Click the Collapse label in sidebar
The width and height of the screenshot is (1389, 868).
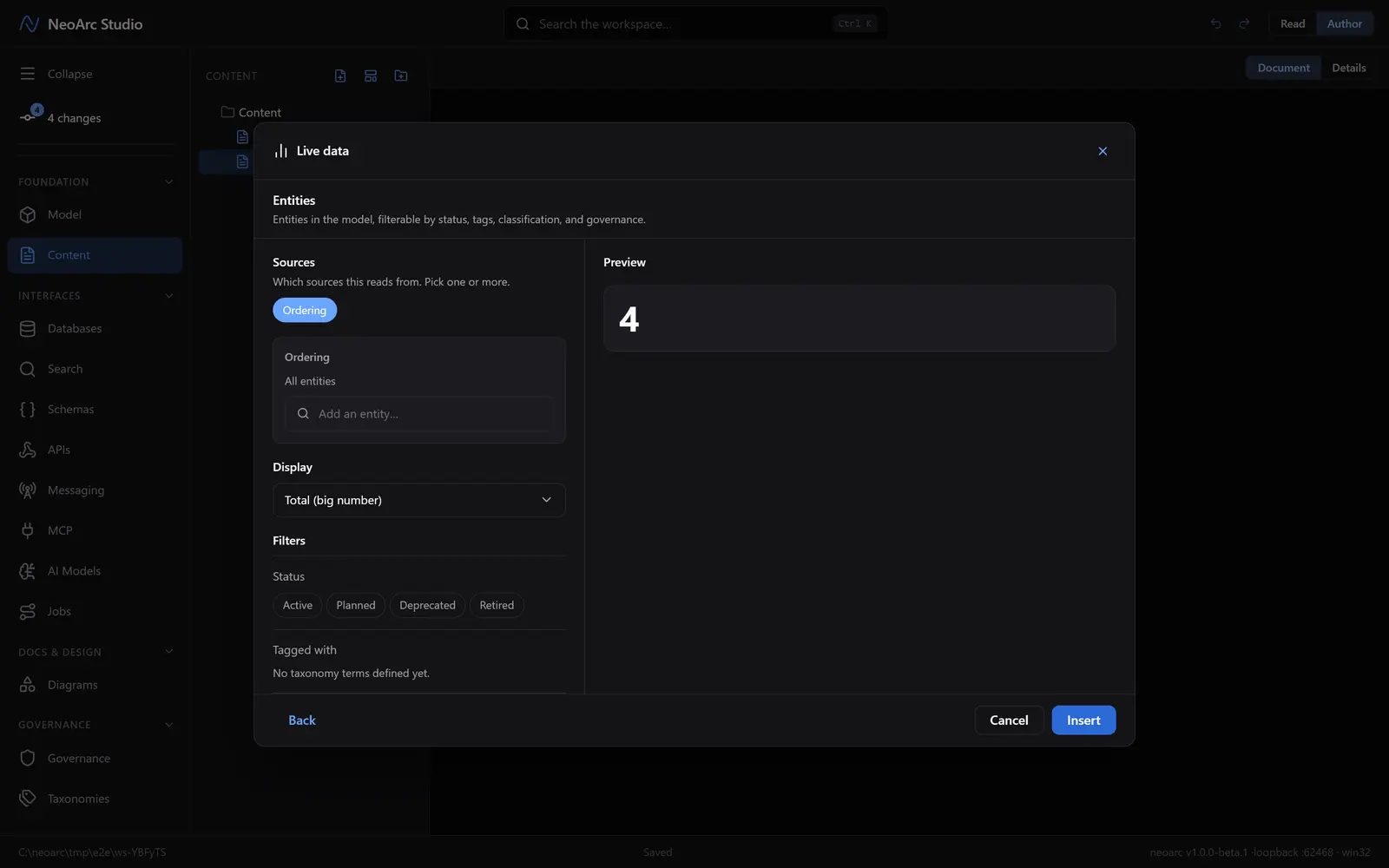pos(69,74)
